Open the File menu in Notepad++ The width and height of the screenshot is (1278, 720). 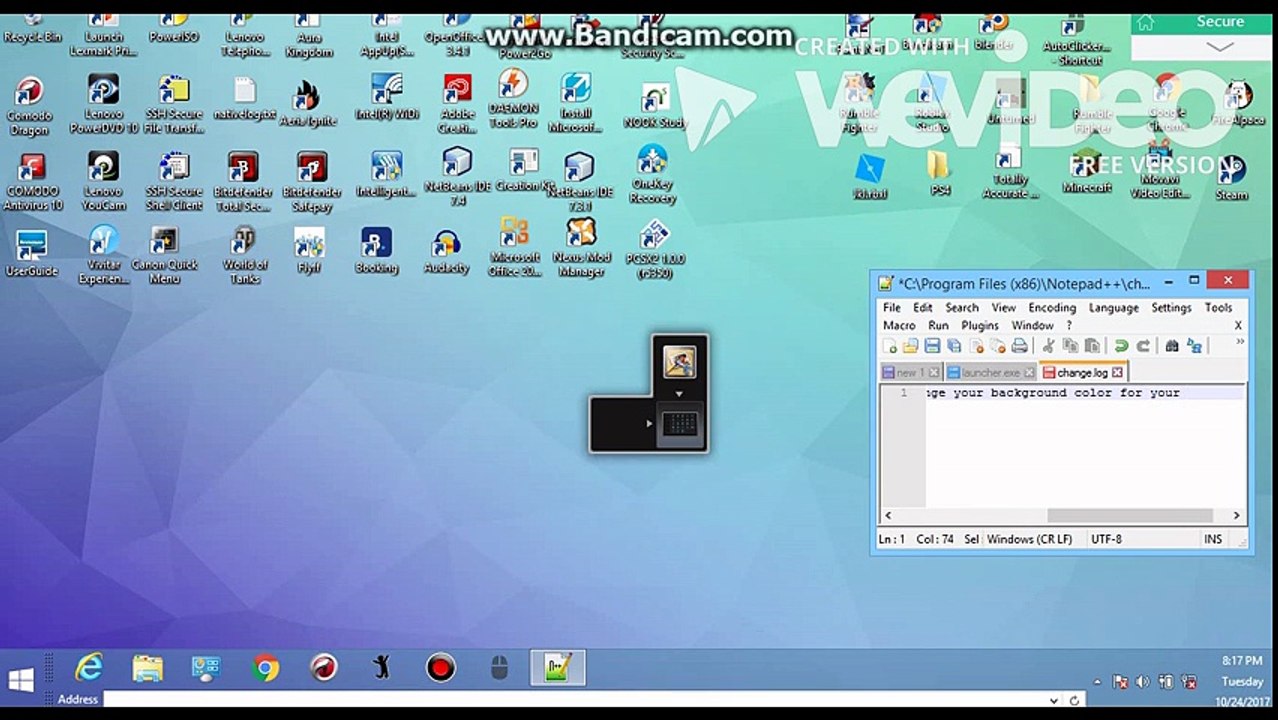[x=892, y=308]
